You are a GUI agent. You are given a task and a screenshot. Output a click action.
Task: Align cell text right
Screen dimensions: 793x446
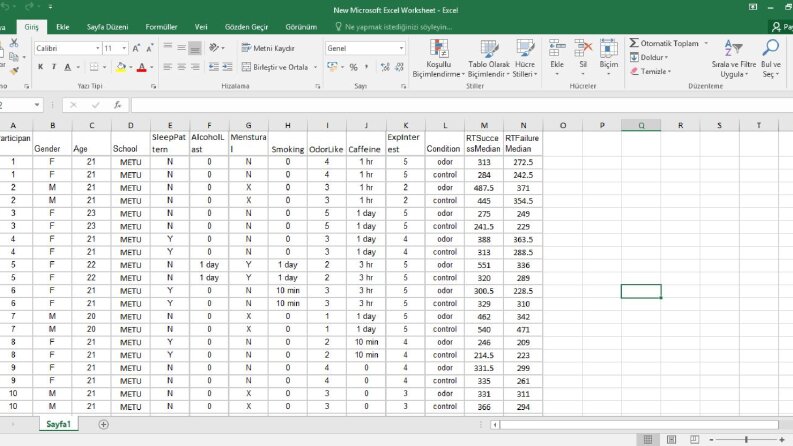pos(195,67)
